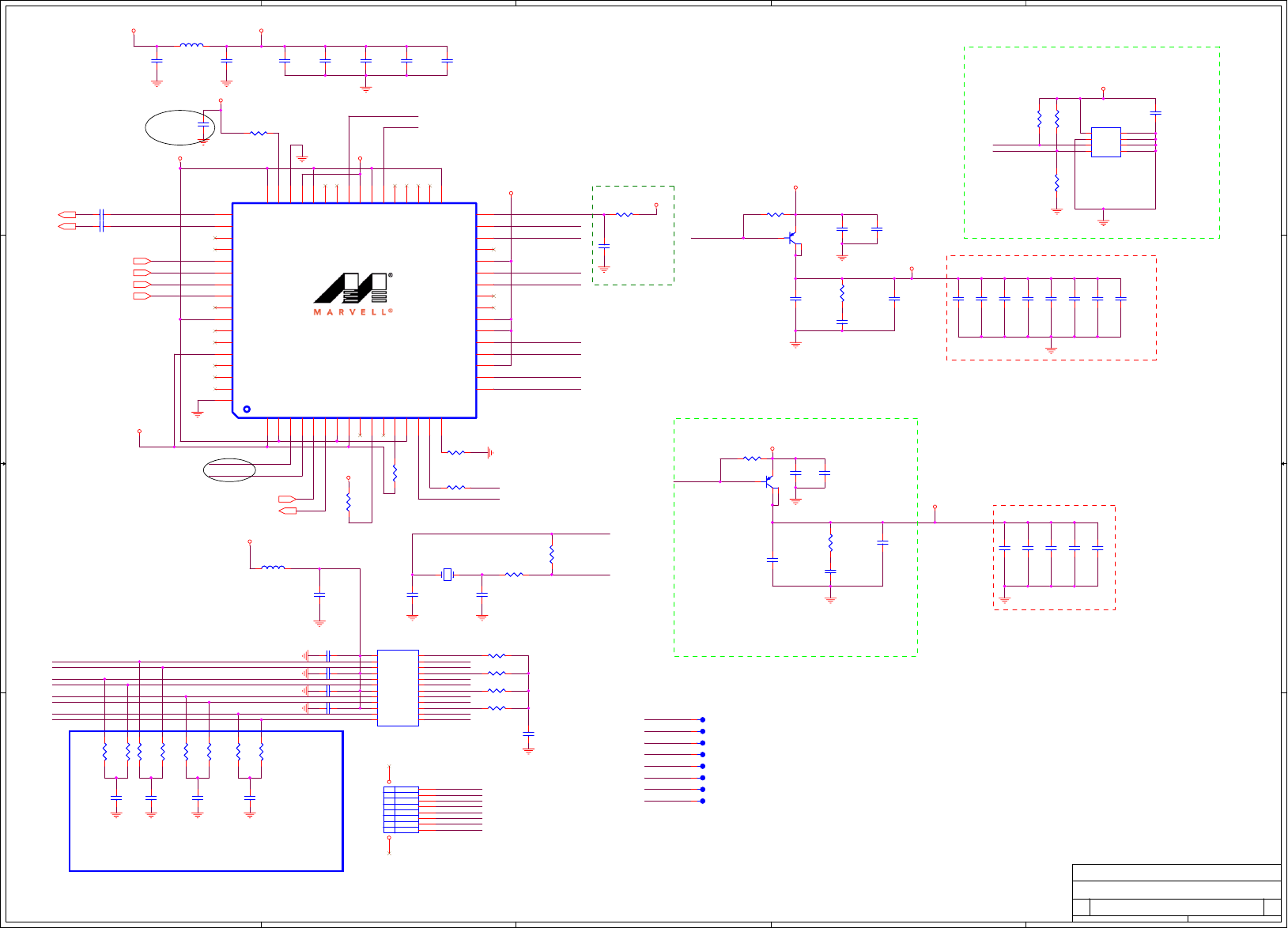Screen dimensions: 1288x928
Task: Select the small multi-row header connector near the bottom
Action: coord(401,809)
